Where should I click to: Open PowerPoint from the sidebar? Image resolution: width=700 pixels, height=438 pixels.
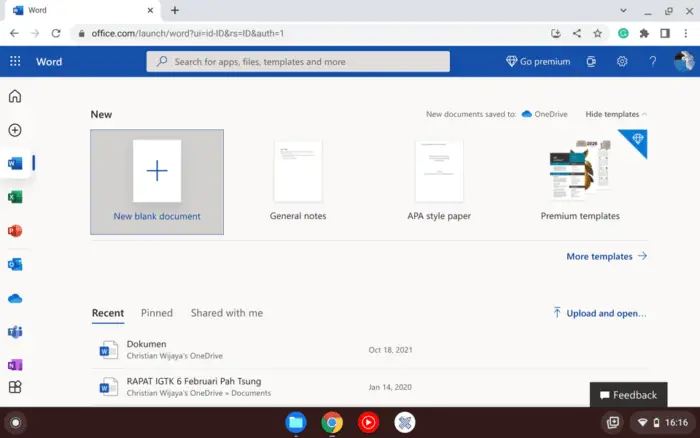pyautogui.click(x=15, y=231)
